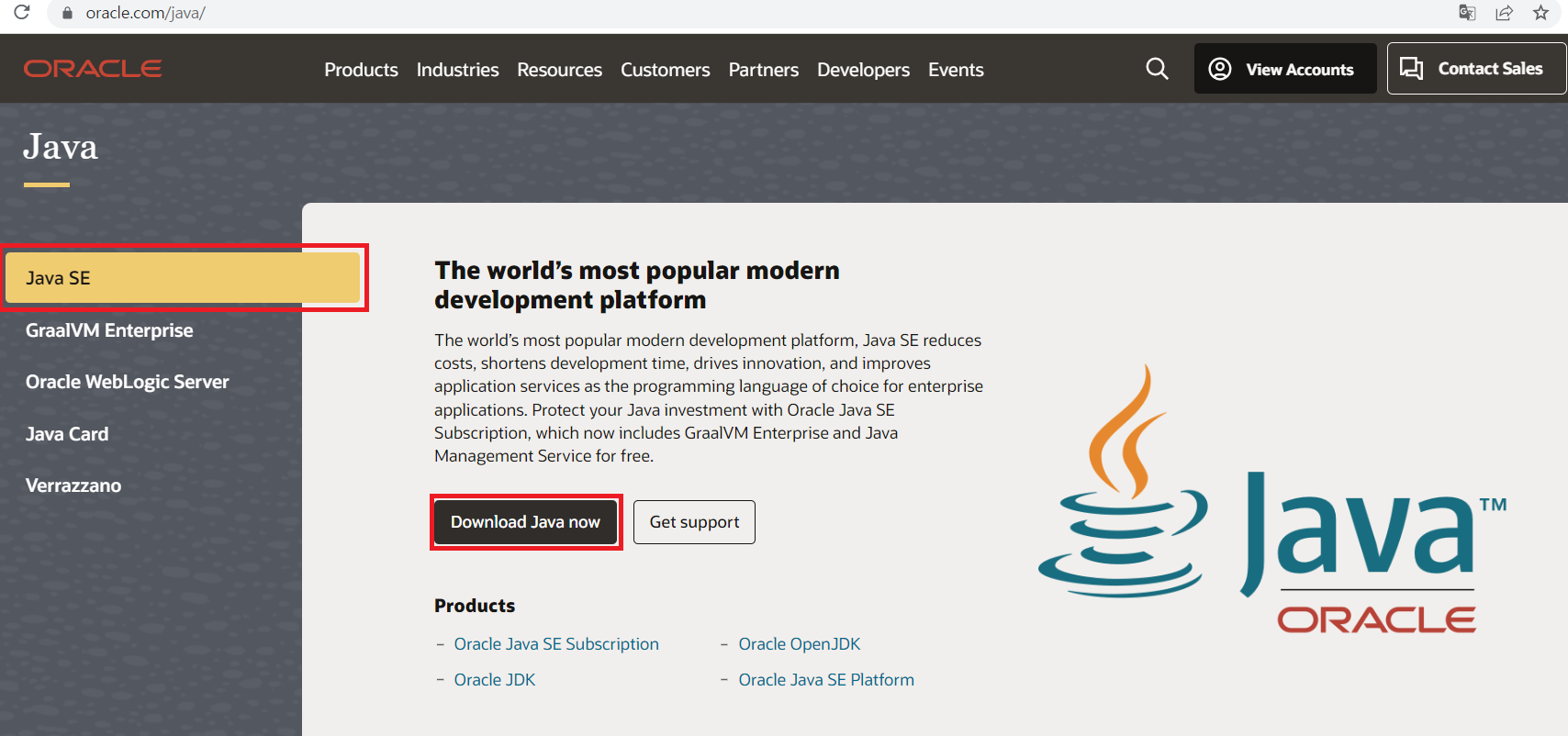This screenshot has height=736, width=1568.
Task: Click the Get support button
Action: pyautogui.click(x=694, y=522)
